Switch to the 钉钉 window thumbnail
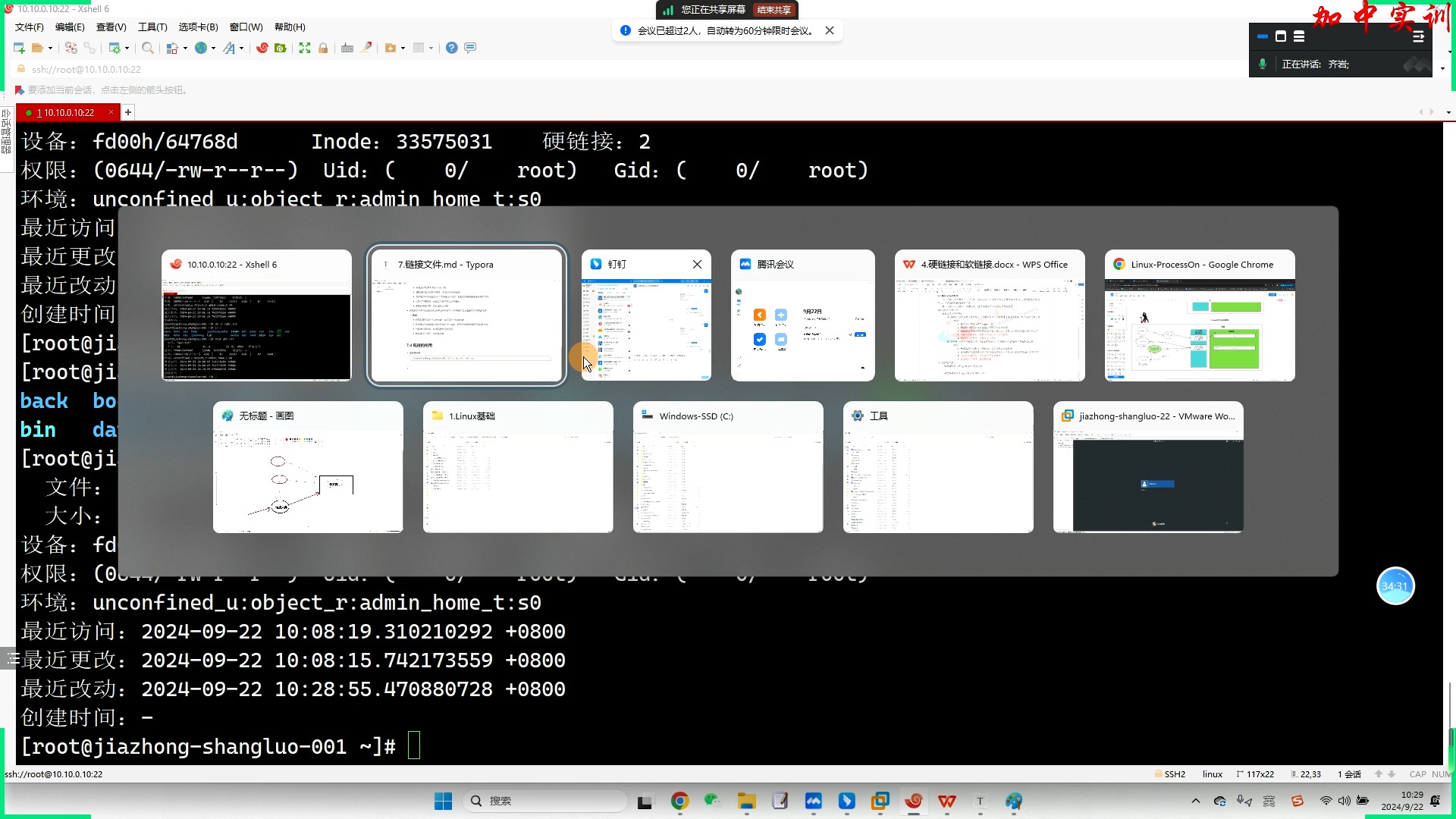1456x819 pixels. point(646,315)
